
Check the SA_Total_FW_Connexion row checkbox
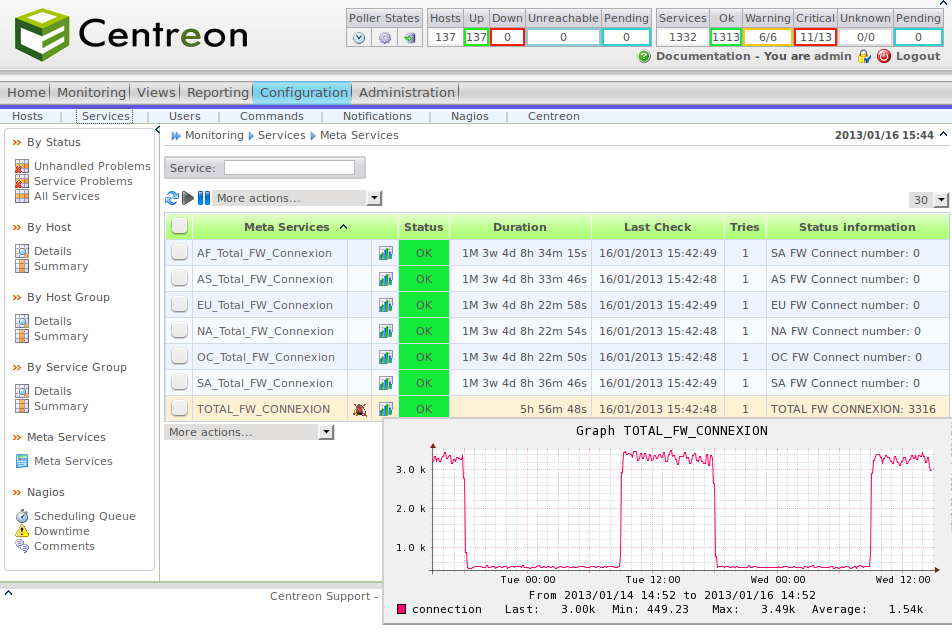pyautogui.click(x=179, y=383)
